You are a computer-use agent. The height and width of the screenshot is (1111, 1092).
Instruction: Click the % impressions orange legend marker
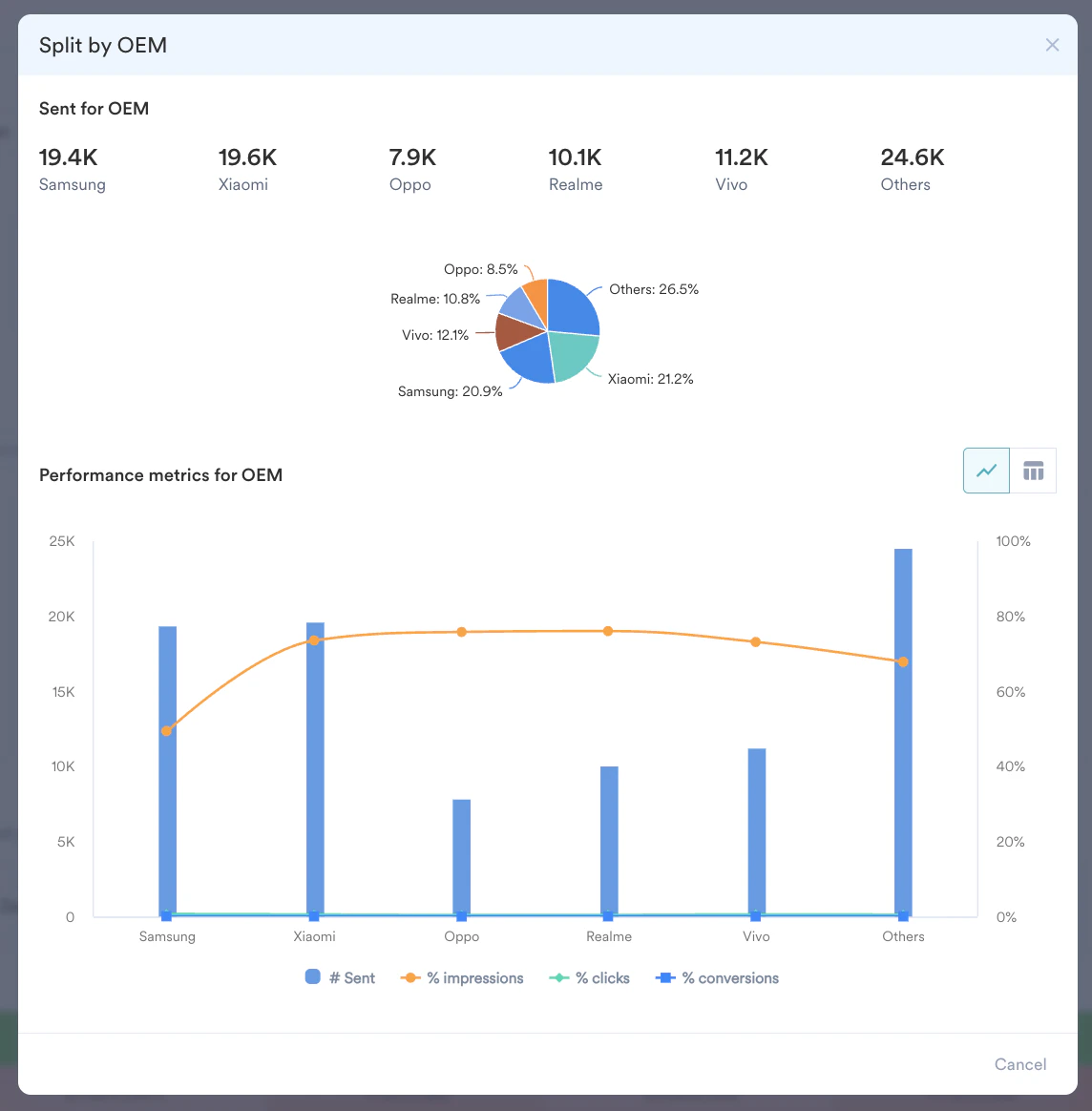409,977
